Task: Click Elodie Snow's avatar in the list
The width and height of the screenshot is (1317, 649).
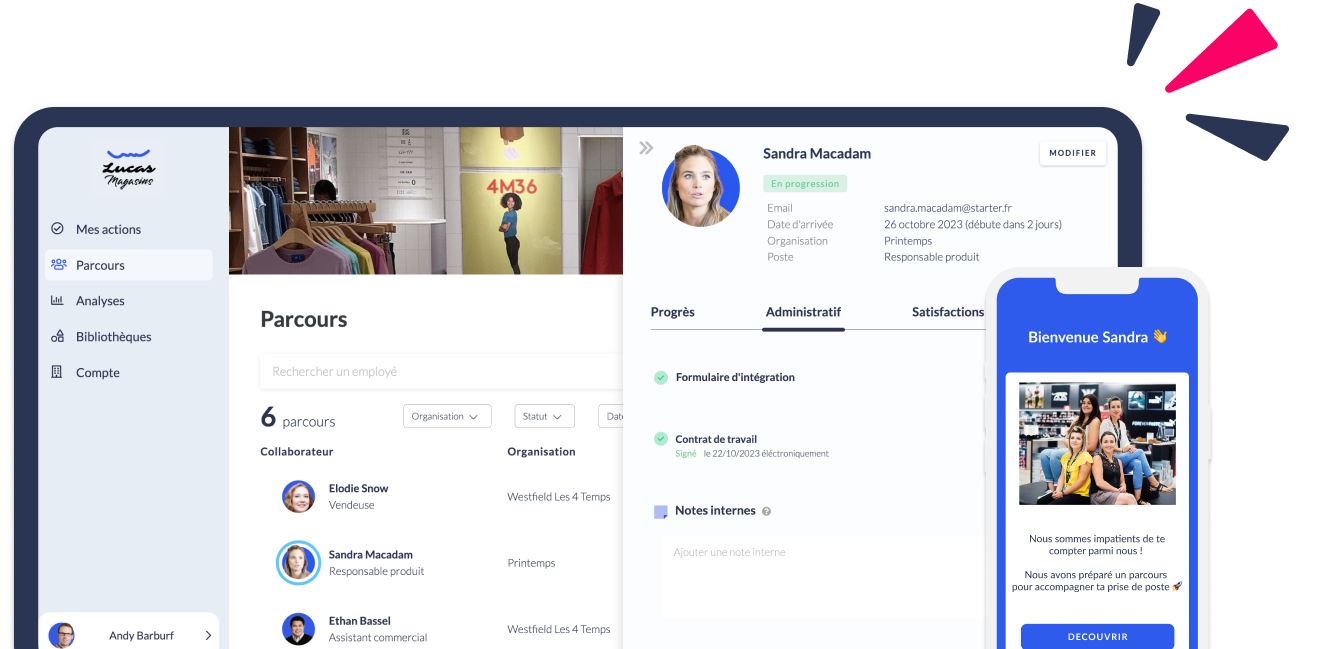Action: (x=298, y=497)
